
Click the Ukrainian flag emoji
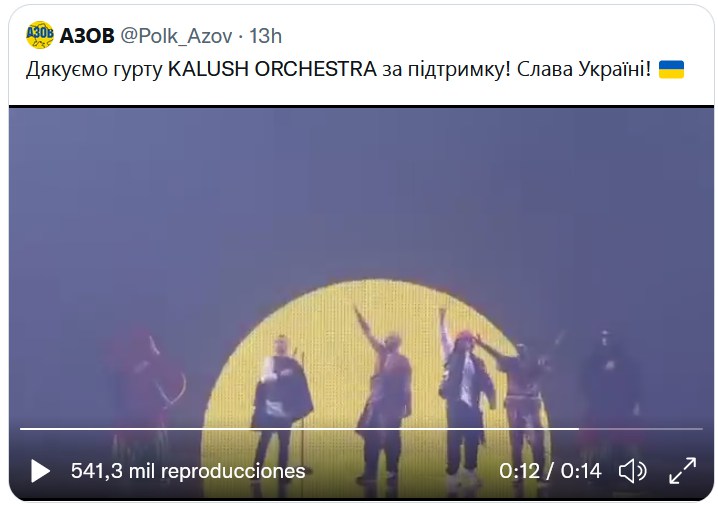pos(671,70)
